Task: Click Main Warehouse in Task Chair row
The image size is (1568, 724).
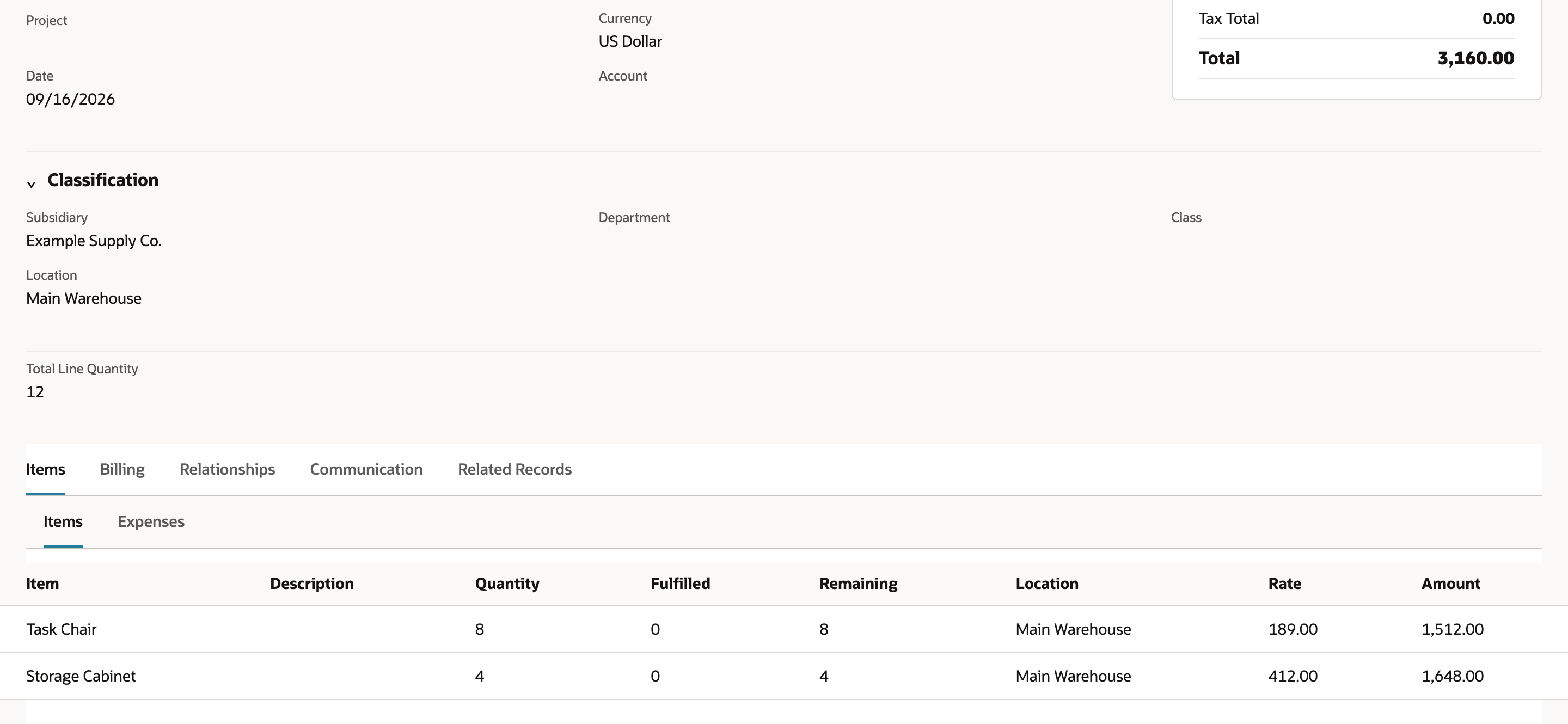Action: pos(1073,629)
